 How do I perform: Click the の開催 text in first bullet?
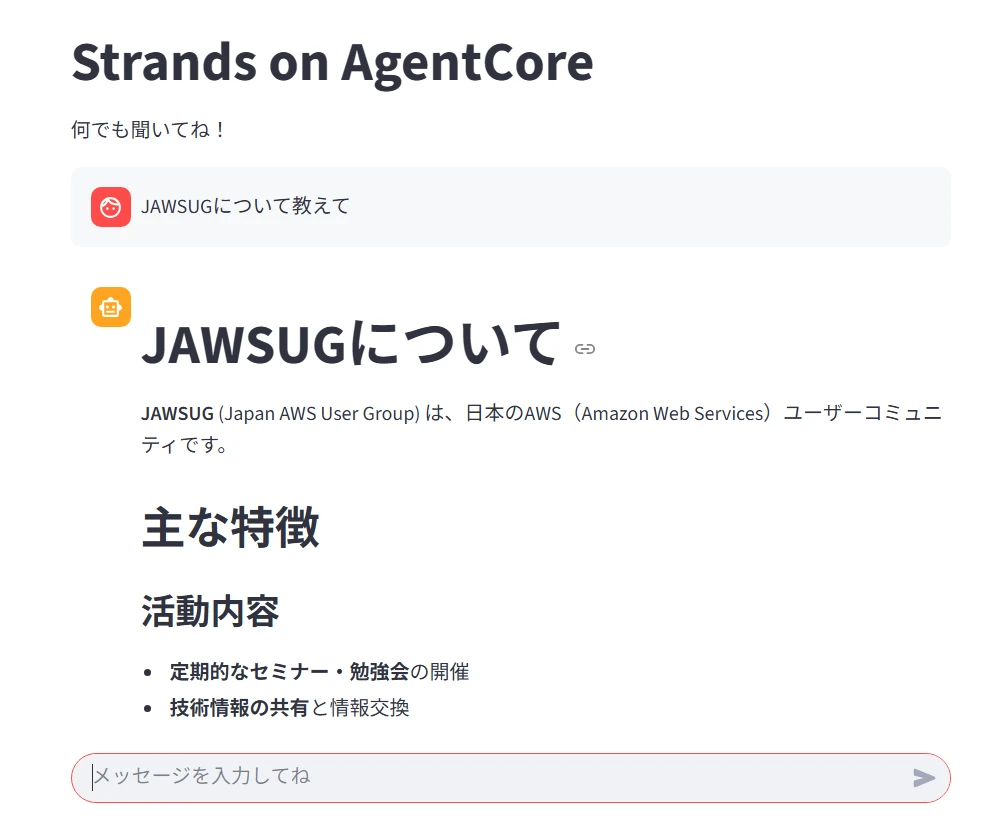(440, 672)
